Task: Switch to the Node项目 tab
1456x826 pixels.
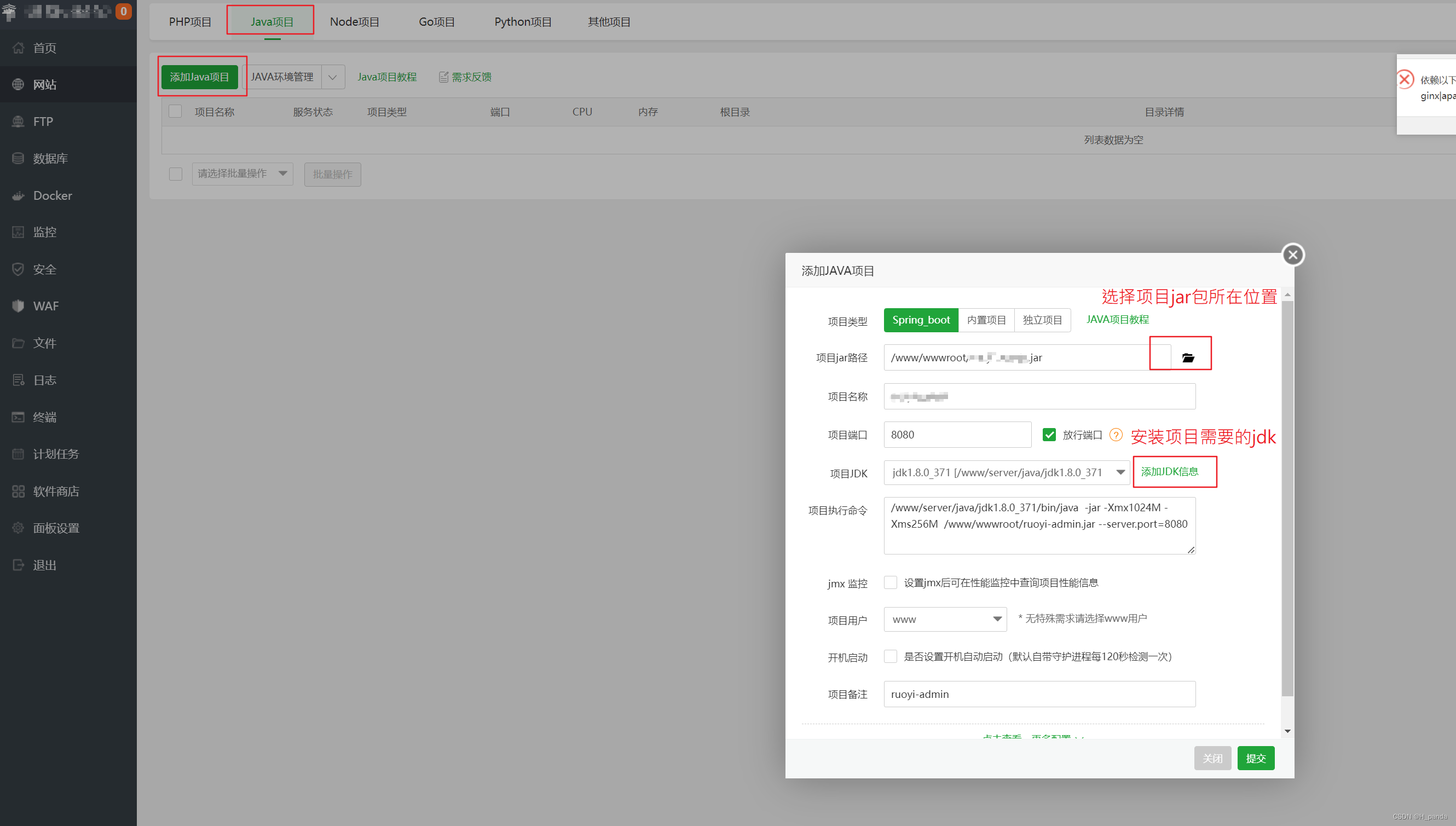Action: pyautogui.click(x=355, y=22)
